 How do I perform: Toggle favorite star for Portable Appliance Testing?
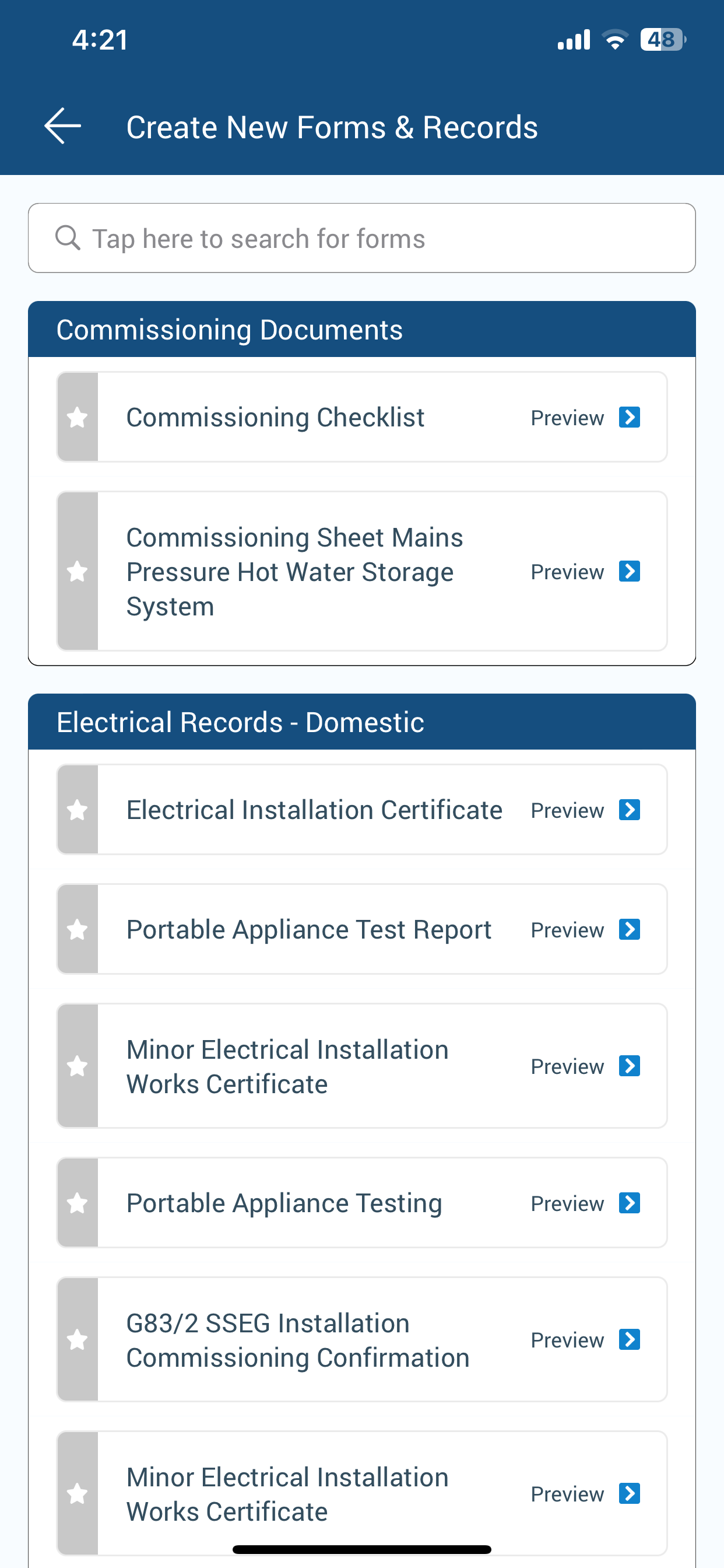78,1203
